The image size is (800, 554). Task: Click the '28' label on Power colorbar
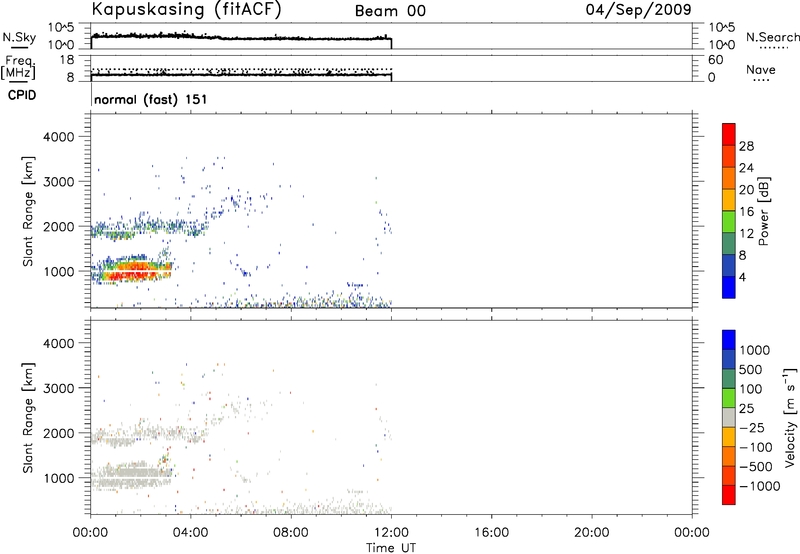[x=746, y=146]
